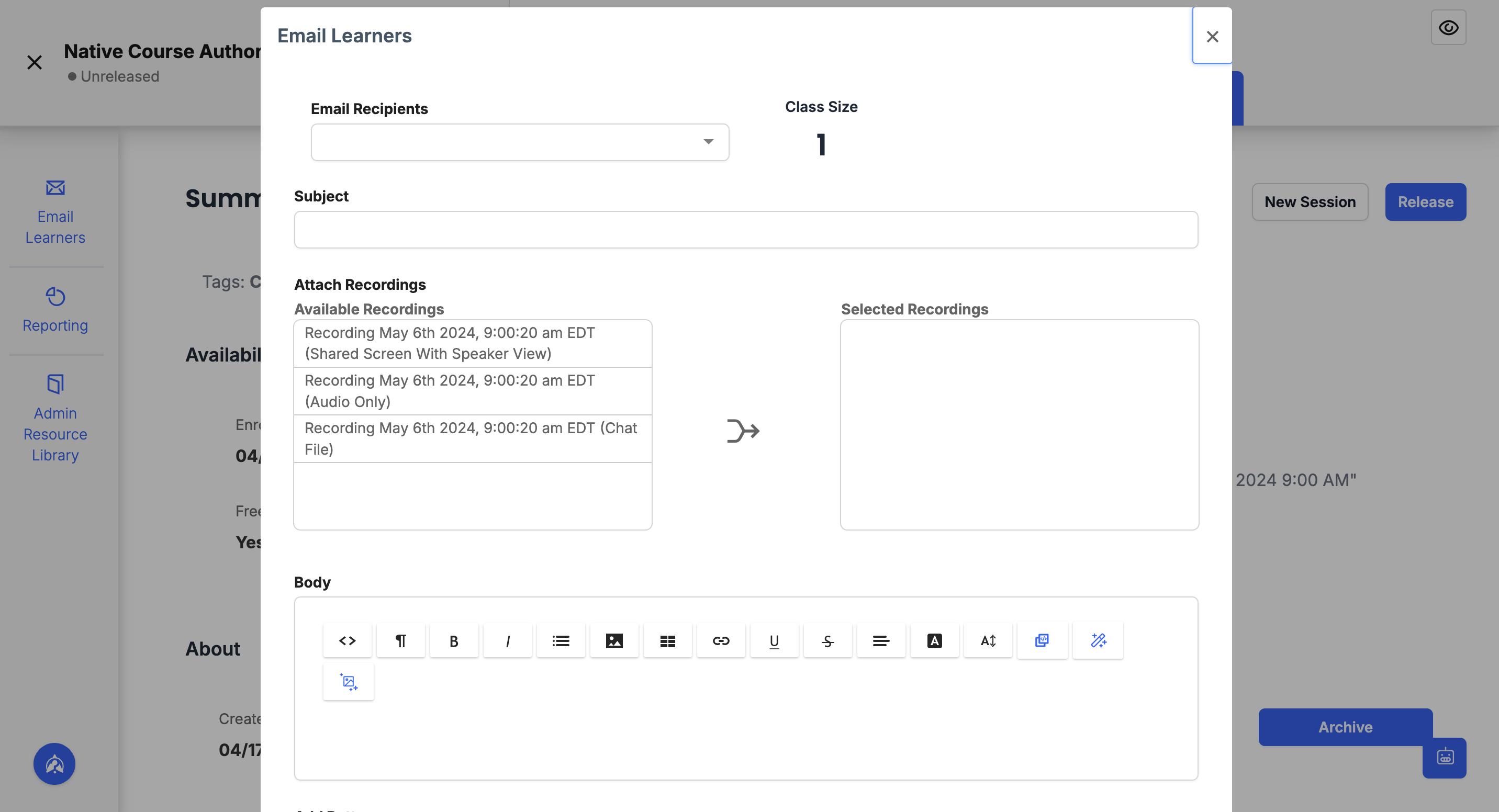Image resolution: width=1499 pixels, height=812 pixels.
Task: Apply bold formatting in body editor
Action: pyautogui.click(x=454, y=640)
